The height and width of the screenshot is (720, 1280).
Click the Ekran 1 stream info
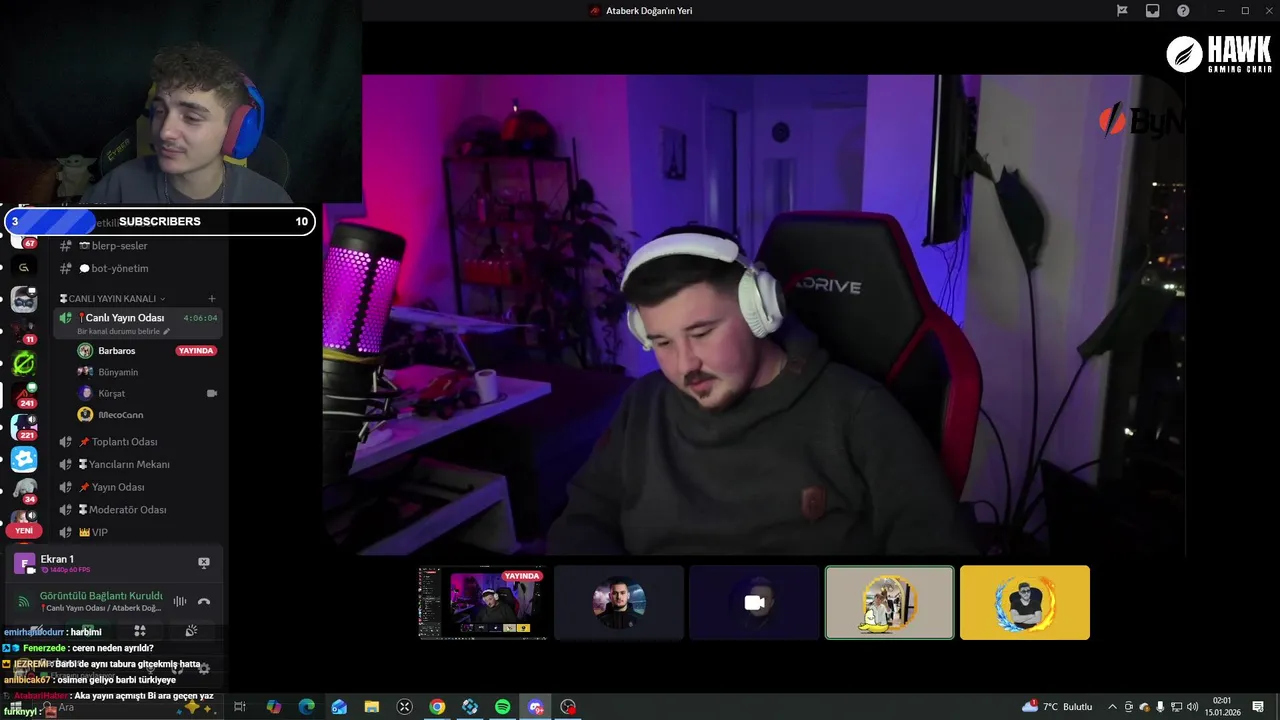pyautogui.click(x=65, y=564)
